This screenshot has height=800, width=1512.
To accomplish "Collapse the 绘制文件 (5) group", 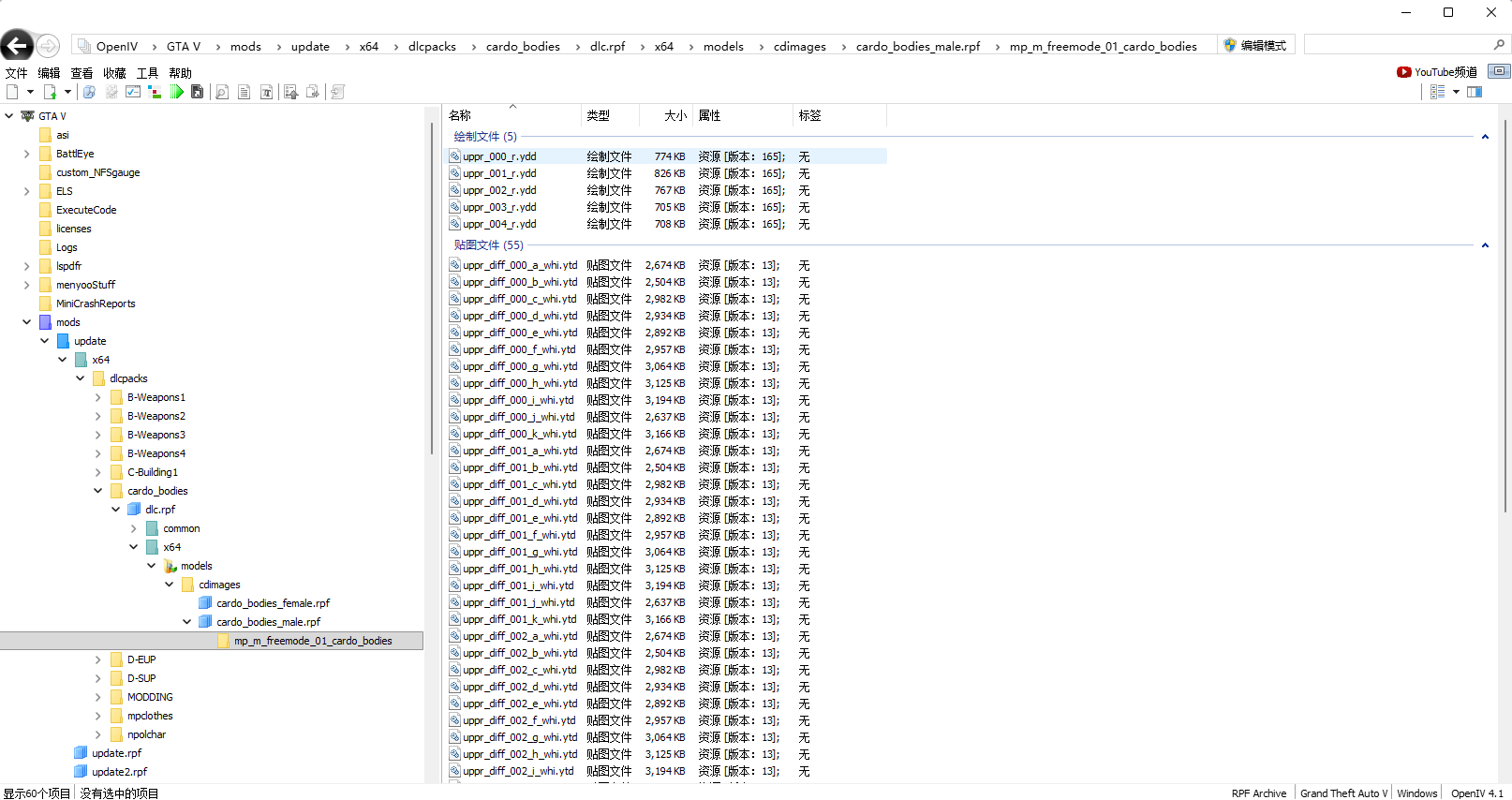I will click(1485, 137).
